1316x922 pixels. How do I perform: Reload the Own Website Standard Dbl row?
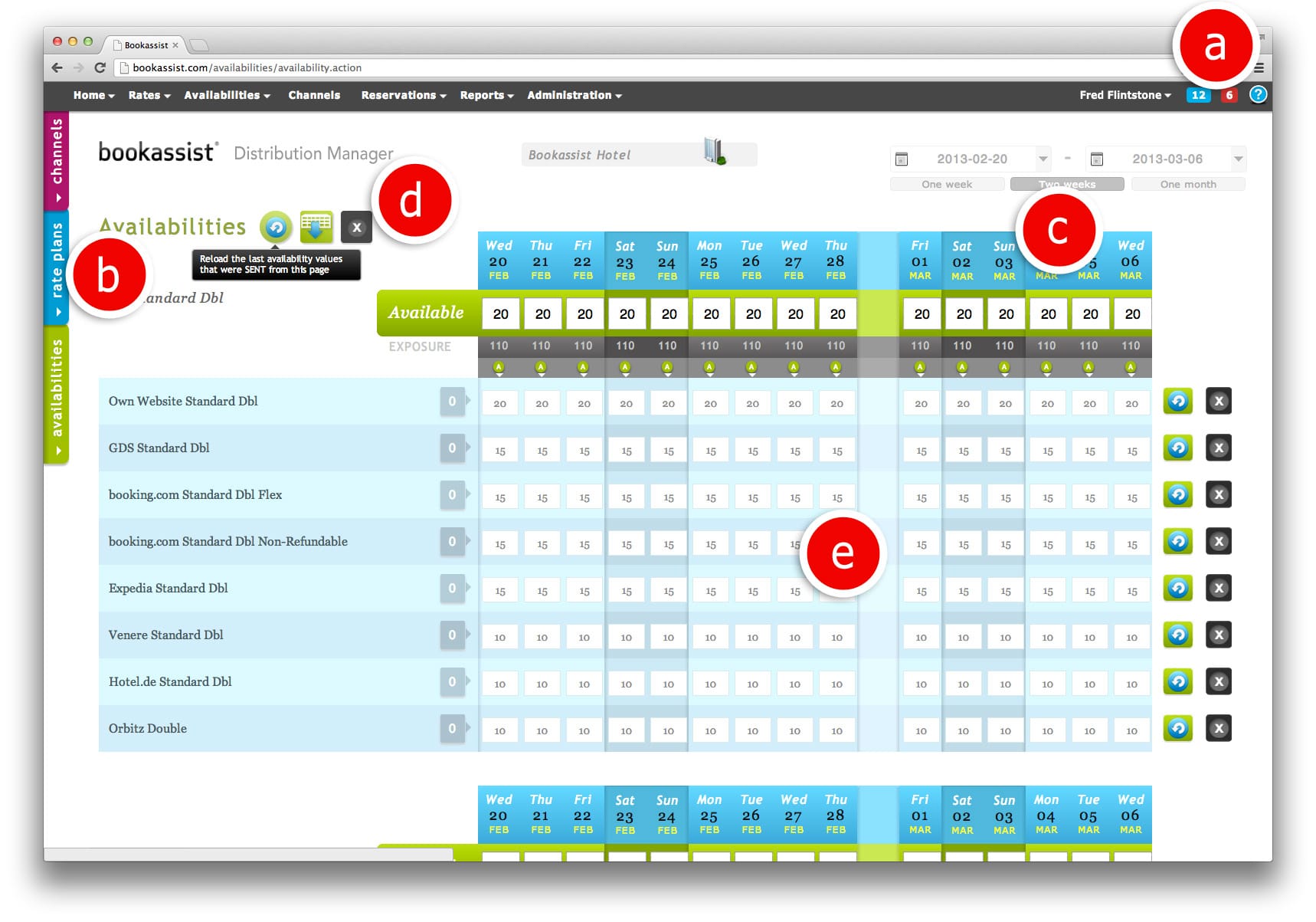coord(1178,401)
